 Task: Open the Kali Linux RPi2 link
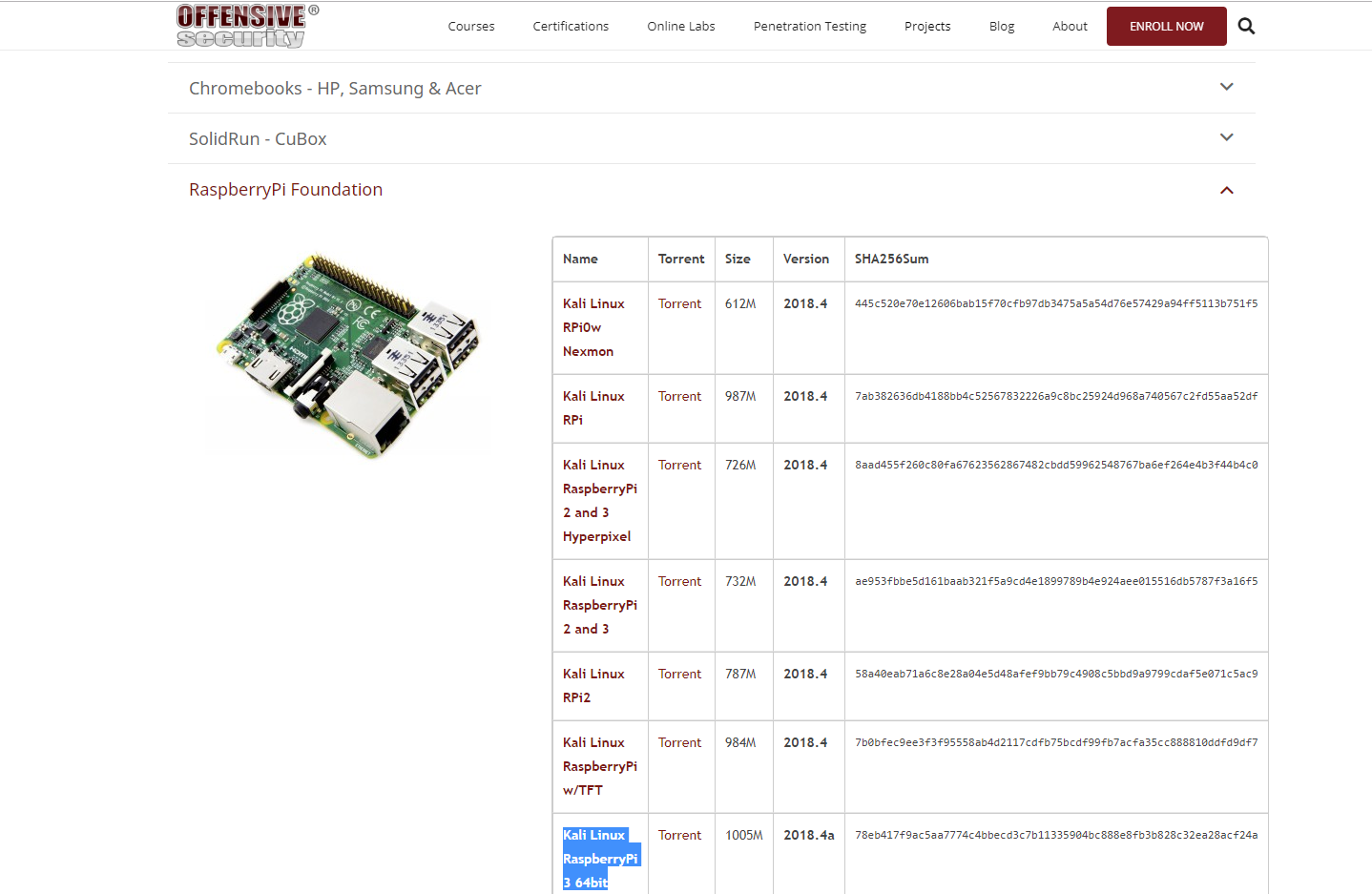click(x=593, y=685)
